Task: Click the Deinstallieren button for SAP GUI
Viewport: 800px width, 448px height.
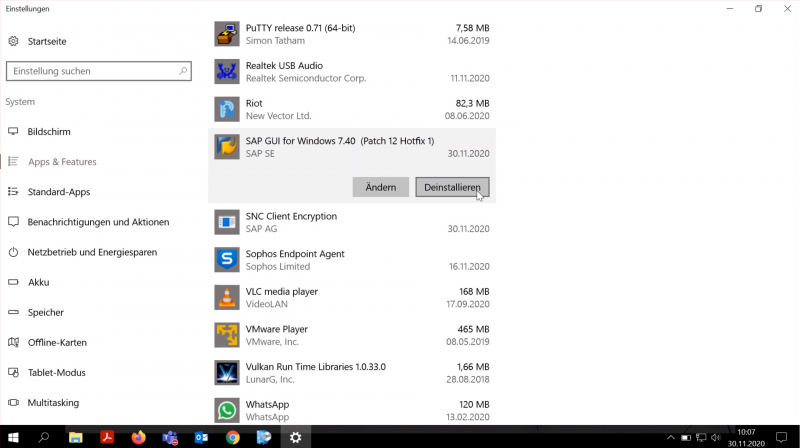Action: coord(452,187)
